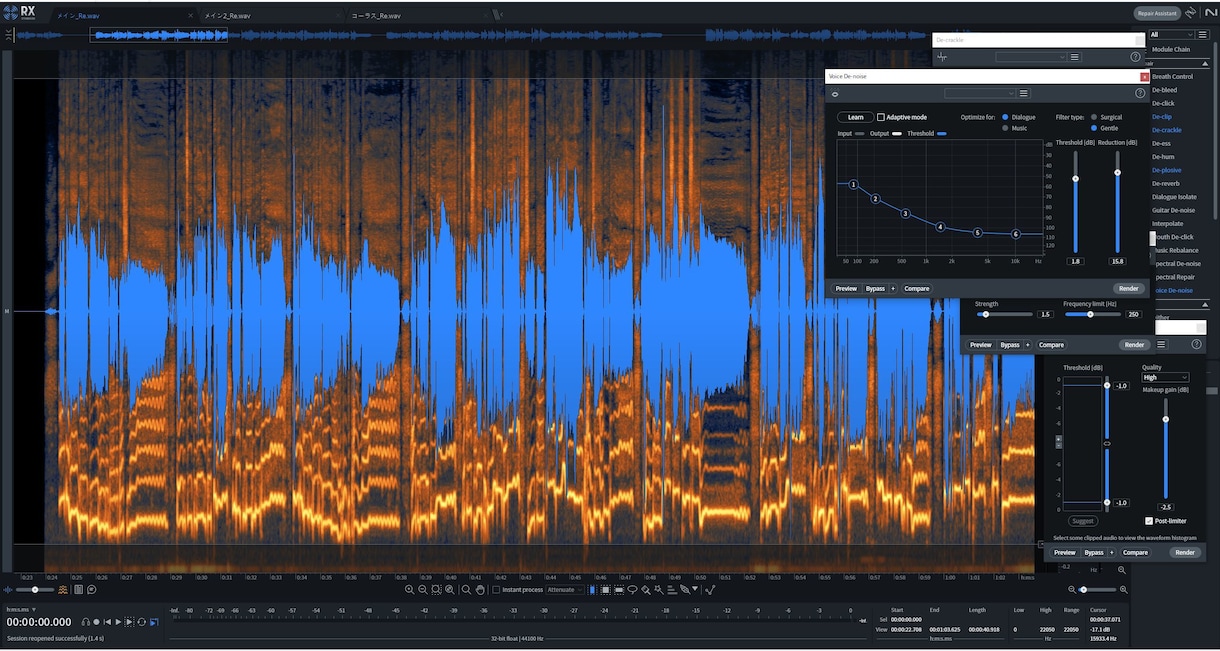Enable Adaptive mode checkbox
Viewport: 1220px width, 651px height.
tap(881, 117)
